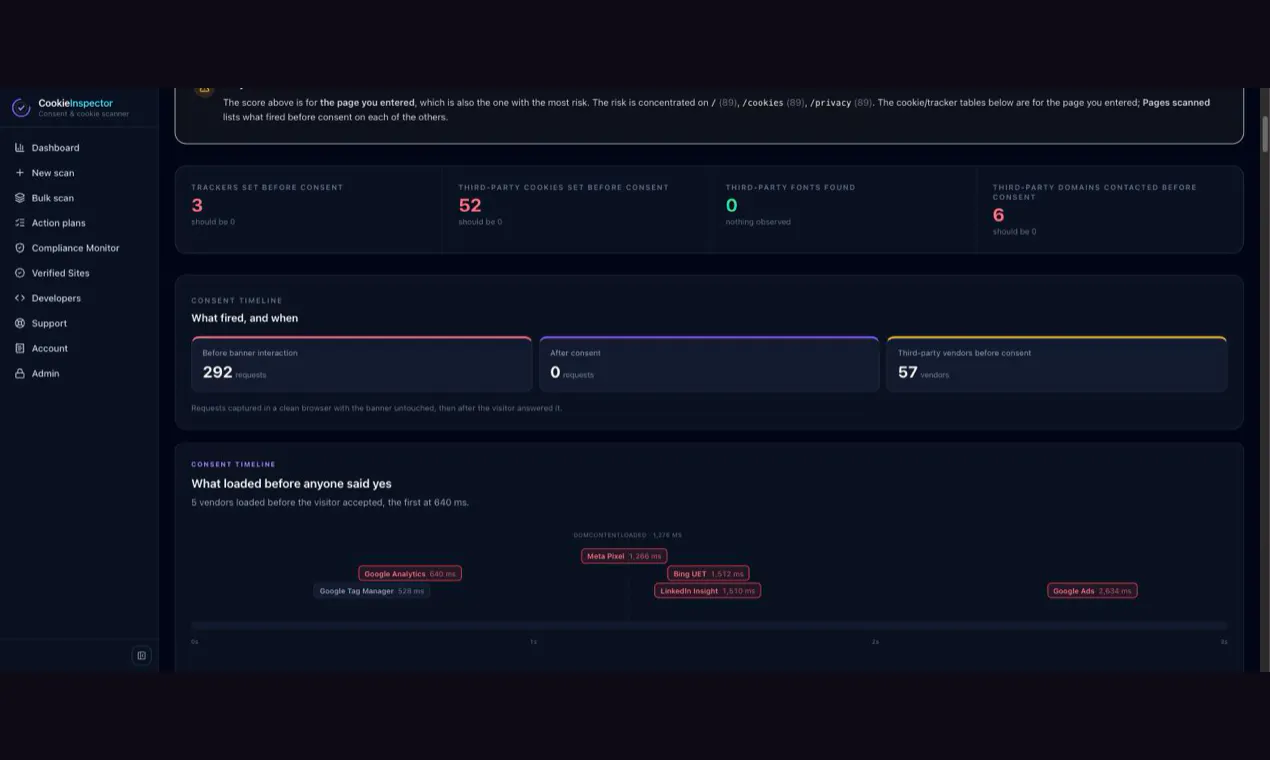Click the /privacy path in the summary
1270x760 pixels.
tap(830, 102)
